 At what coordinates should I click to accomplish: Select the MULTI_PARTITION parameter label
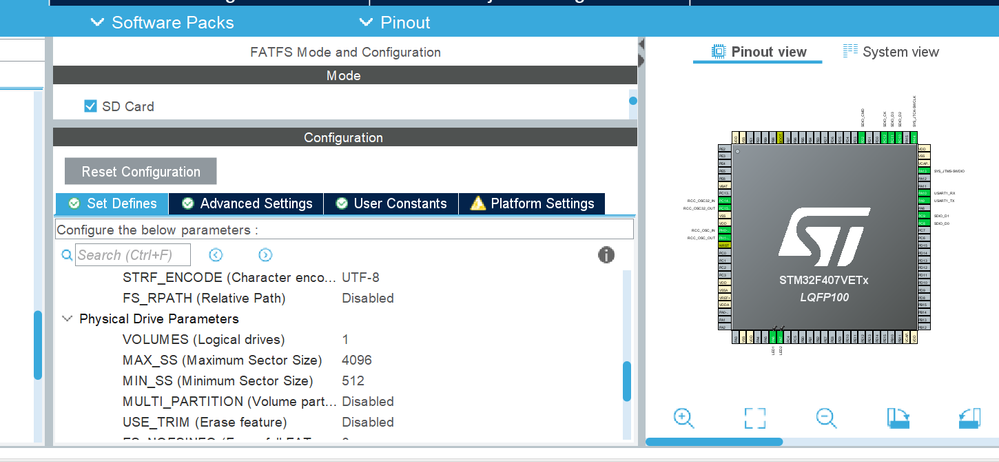coord(230,401)
